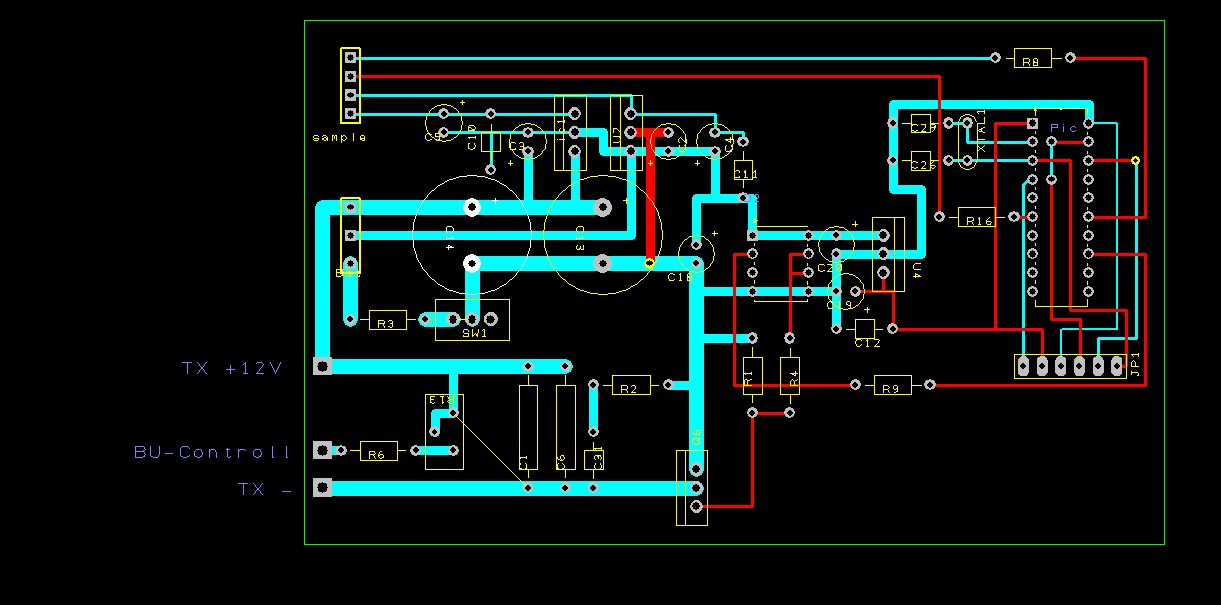The image size is (1221, 605).
Task: Select vertical resistor R1
Action: [752, 375]
